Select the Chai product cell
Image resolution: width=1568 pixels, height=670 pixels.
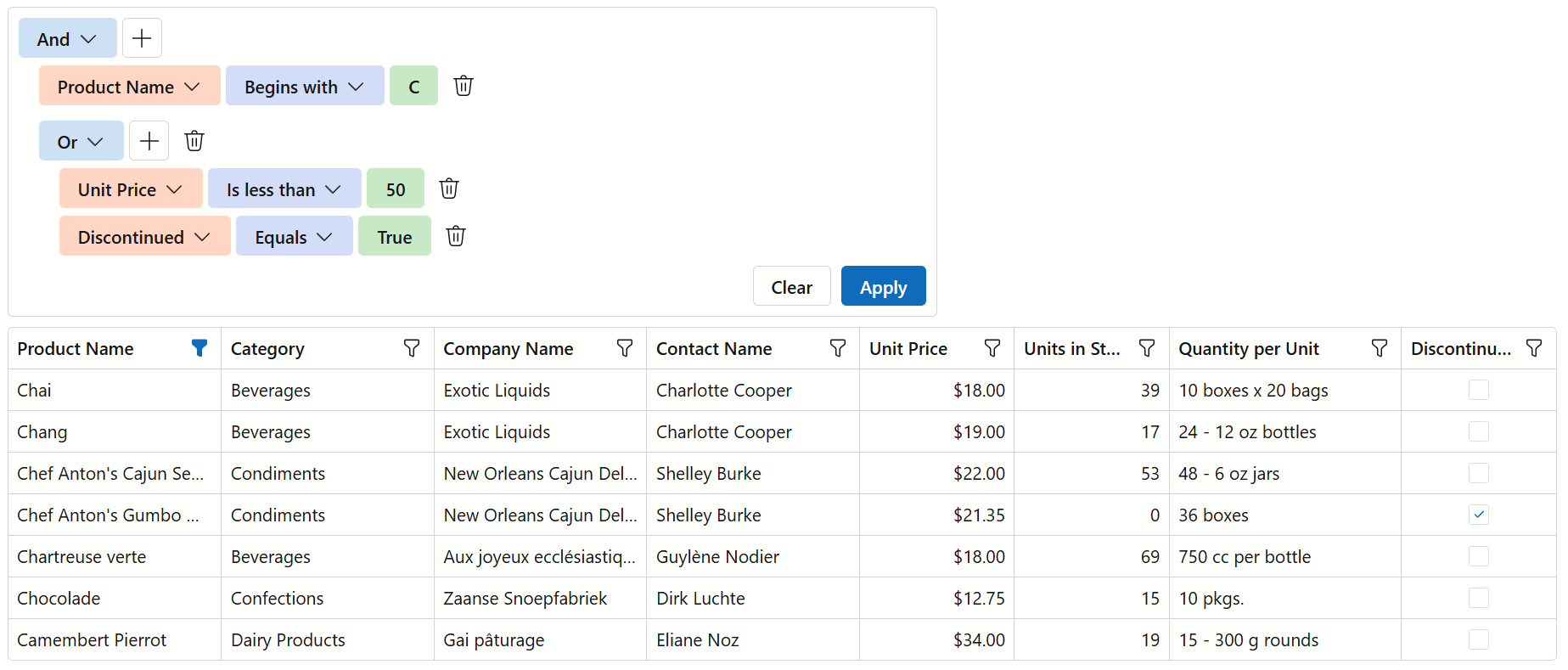(x=115, y=390)
